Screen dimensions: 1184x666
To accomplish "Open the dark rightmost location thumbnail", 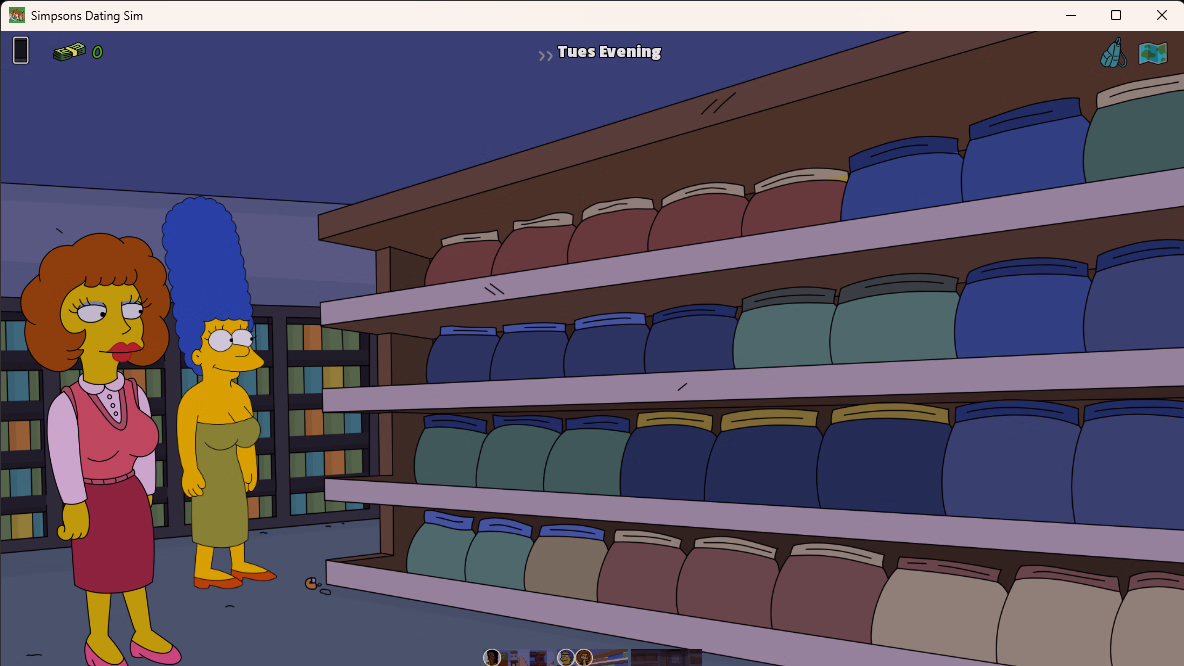I will [x=666, y=658].
